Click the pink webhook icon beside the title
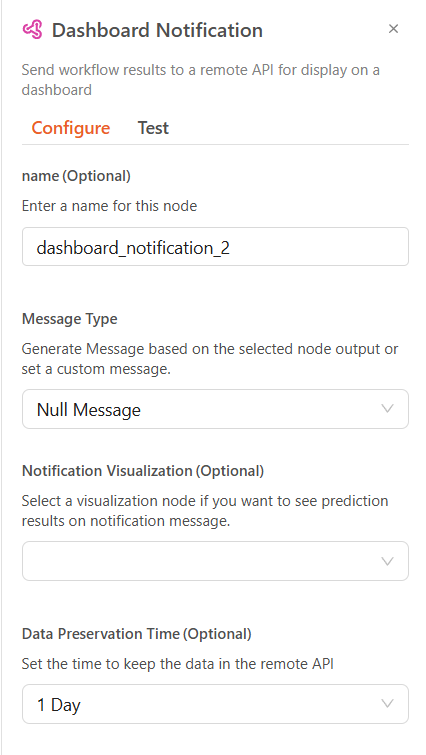 (33, 30)
